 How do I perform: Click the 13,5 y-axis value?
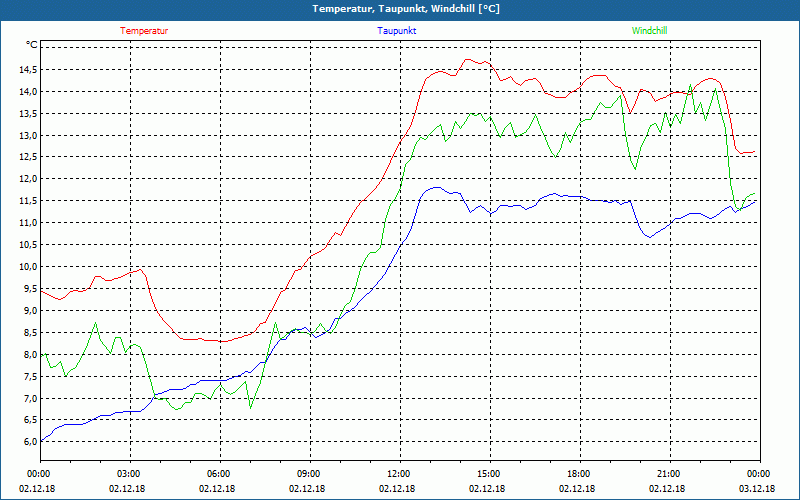pos(29,114)
